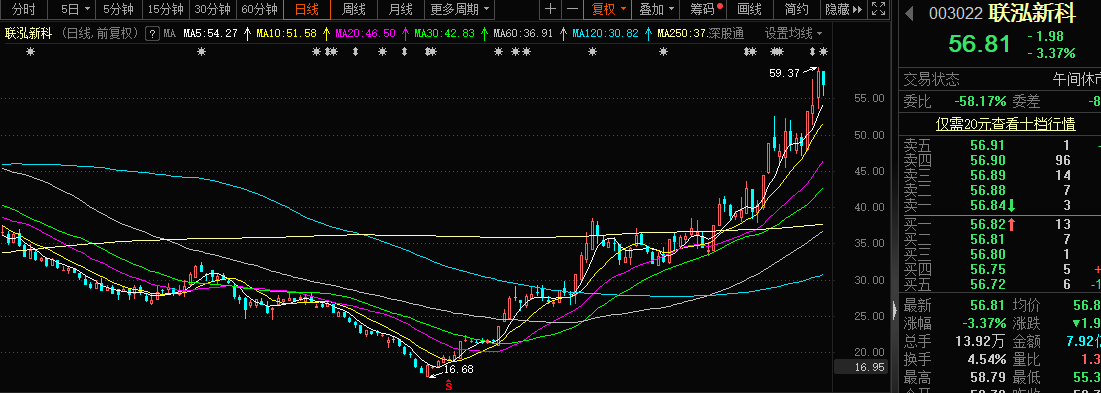This screenshot has height=393, width=1101.
Task: Click the 画线 draw line button
Action: 750,9
